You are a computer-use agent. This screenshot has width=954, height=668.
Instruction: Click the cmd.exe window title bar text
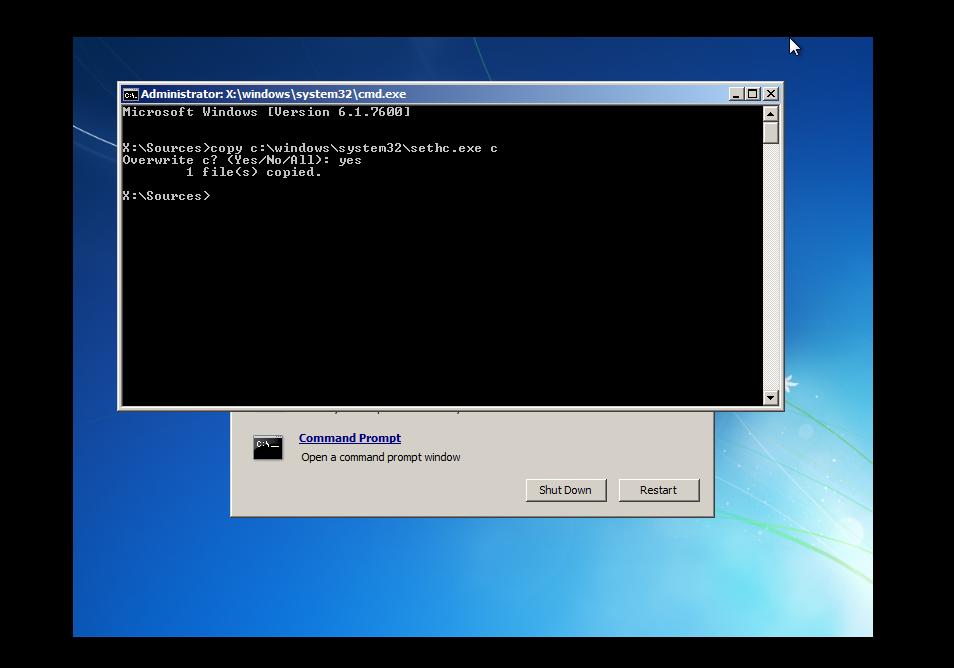click(x=273, y=94)
